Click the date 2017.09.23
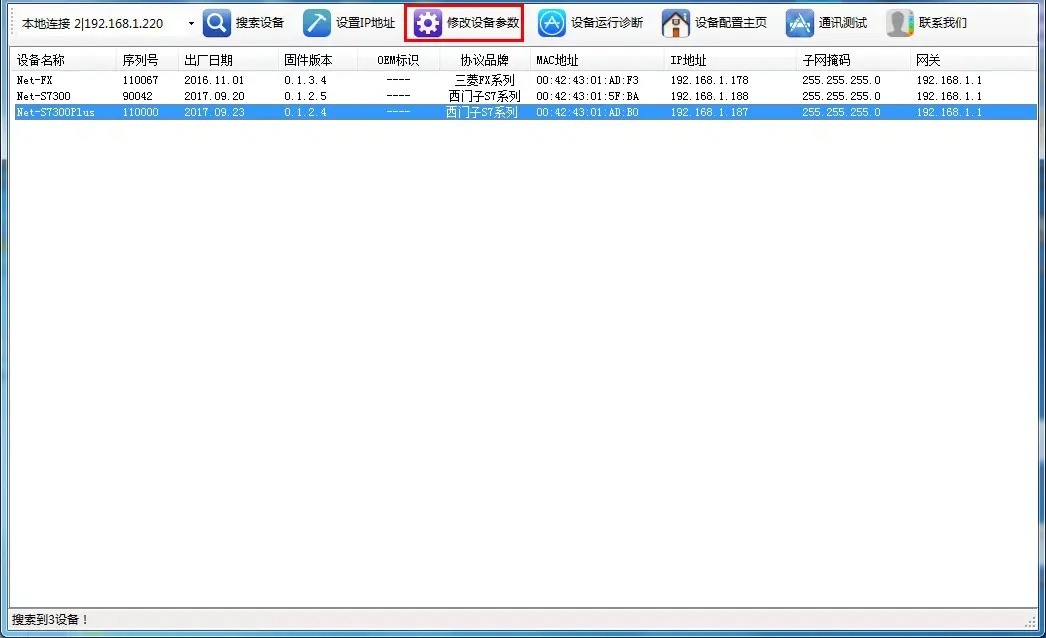 click(214, 112)
